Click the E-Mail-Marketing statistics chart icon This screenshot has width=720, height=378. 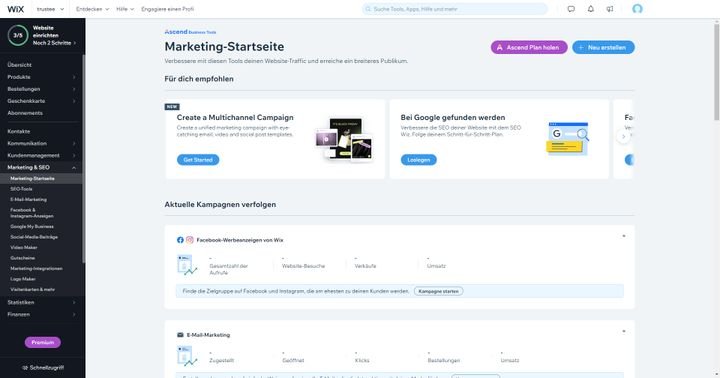tap(187, 356)
